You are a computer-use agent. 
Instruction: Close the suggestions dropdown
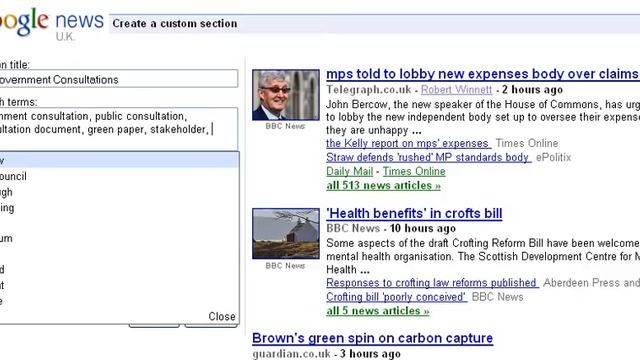click(222, 316)
